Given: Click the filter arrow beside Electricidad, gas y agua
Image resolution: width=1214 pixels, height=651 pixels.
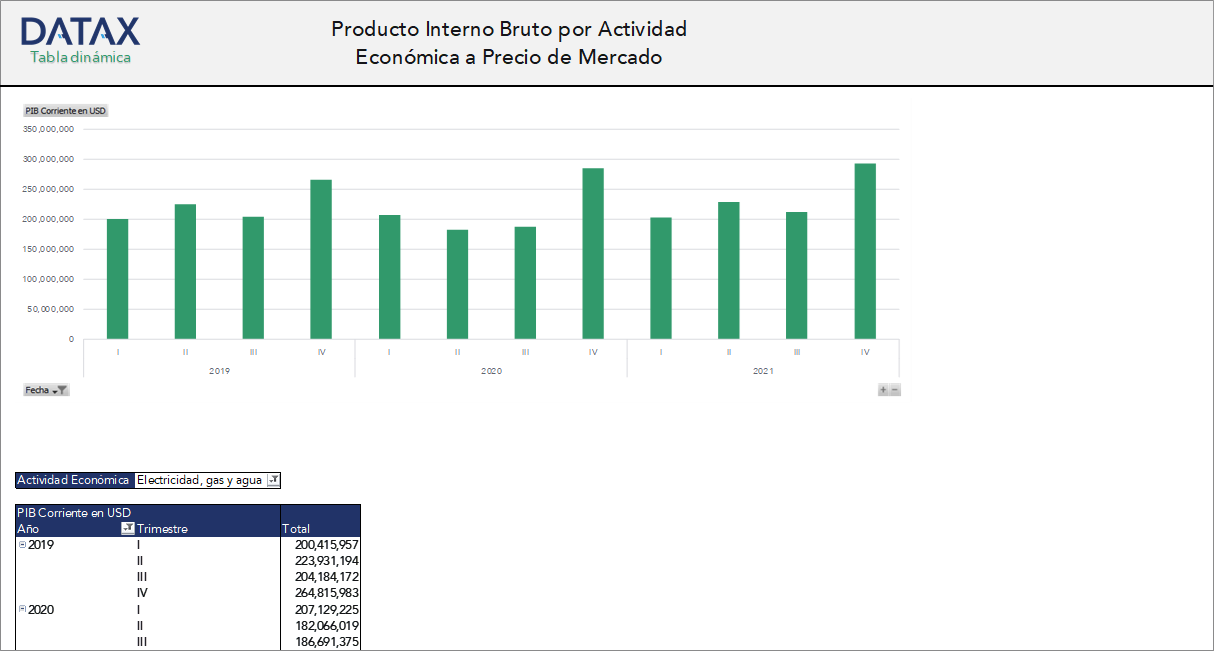Looking at the screenshot, I should (272, 480).
